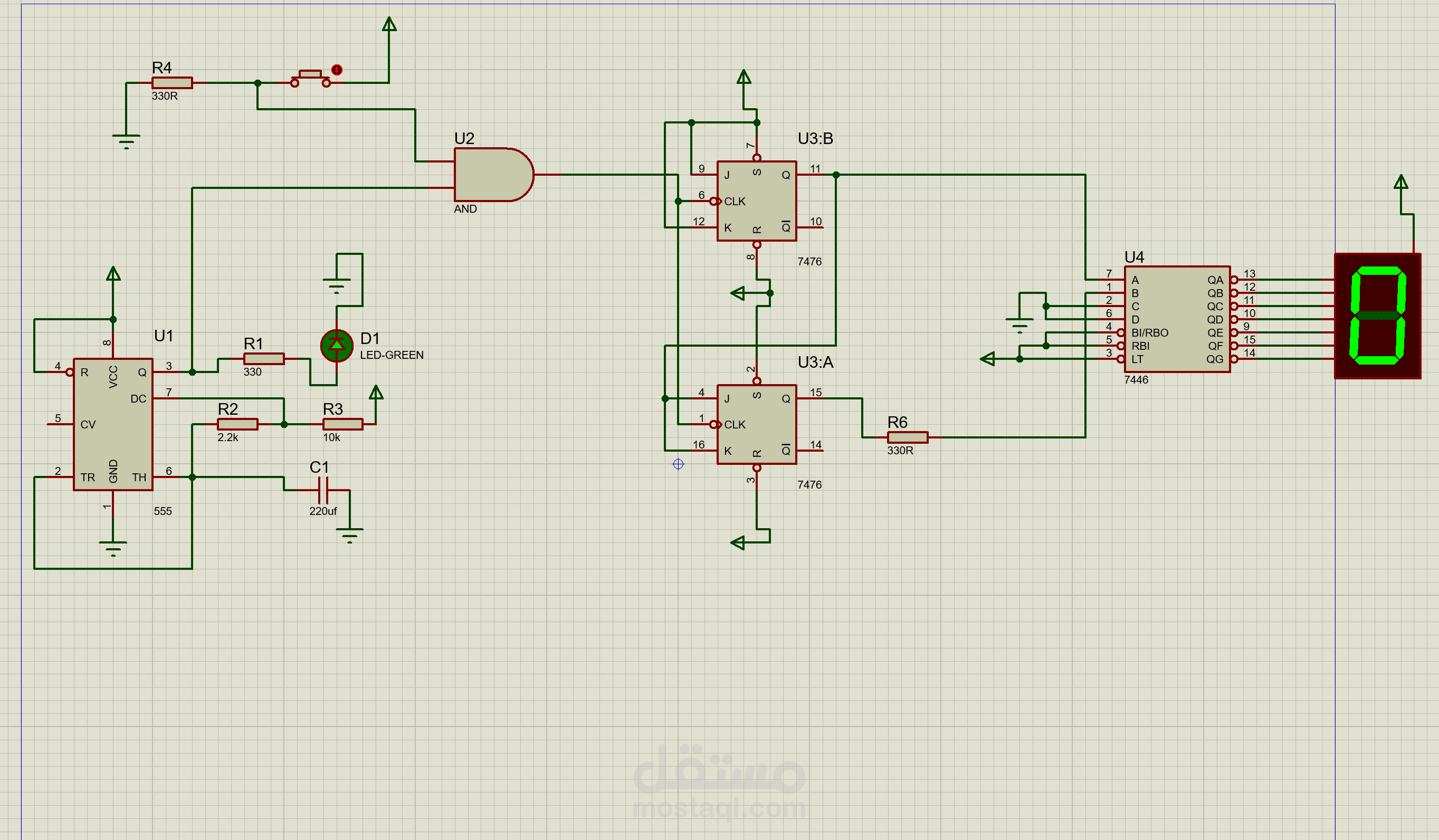Click the 330R value under R6
1439x840 pixels.
coord(901,451)
